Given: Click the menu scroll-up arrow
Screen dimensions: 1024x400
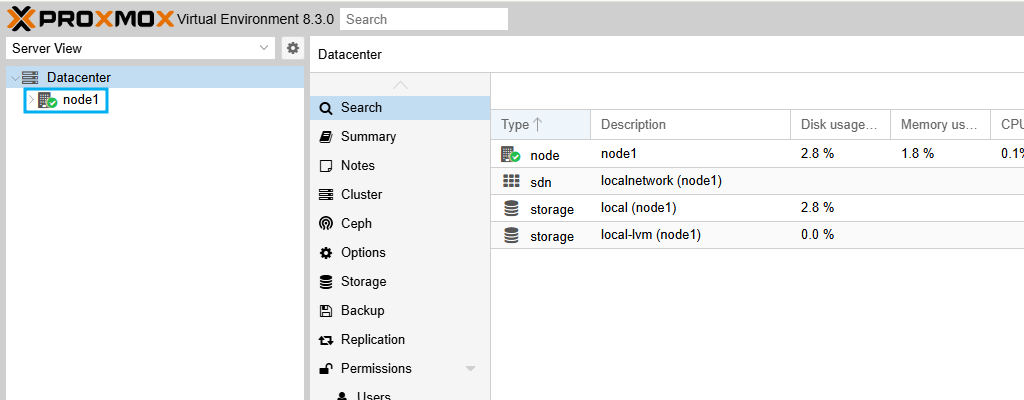Looking at the screenshot, I should [x=400, y=85].
